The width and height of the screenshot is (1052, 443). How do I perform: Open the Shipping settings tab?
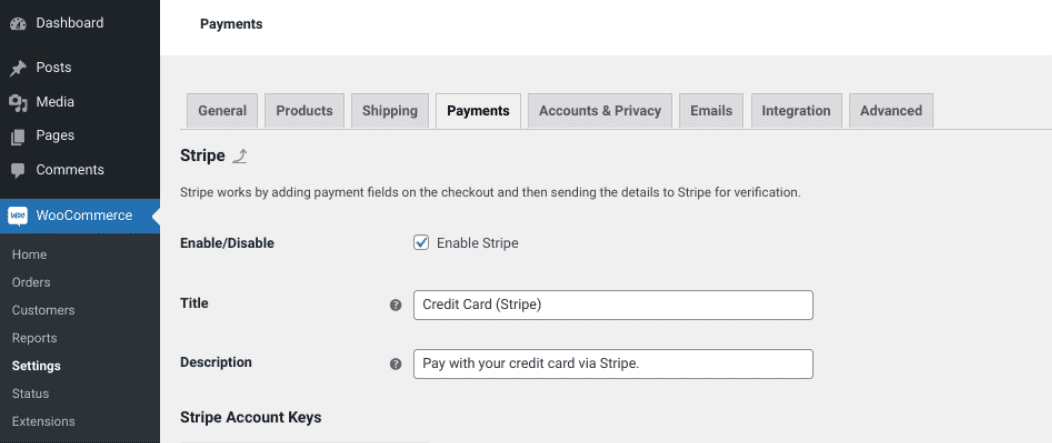pos(390,111)
